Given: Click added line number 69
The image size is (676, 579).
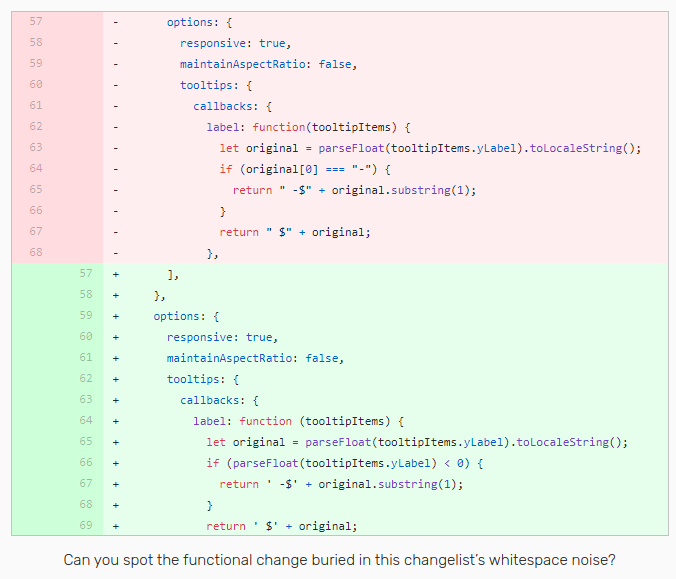Looking at the screenshot, I should pyautogui.click(x=85, y=525).
